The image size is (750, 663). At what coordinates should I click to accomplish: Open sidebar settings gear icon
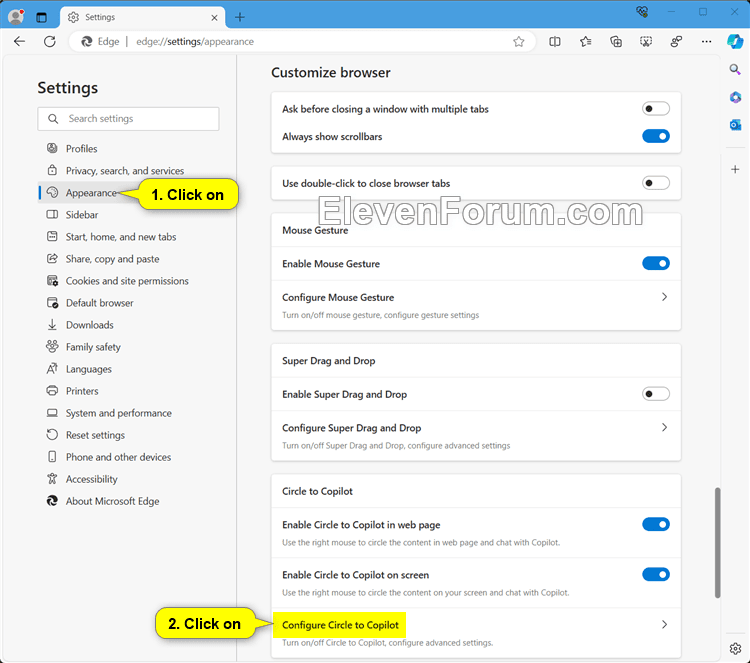pos(735,649)
